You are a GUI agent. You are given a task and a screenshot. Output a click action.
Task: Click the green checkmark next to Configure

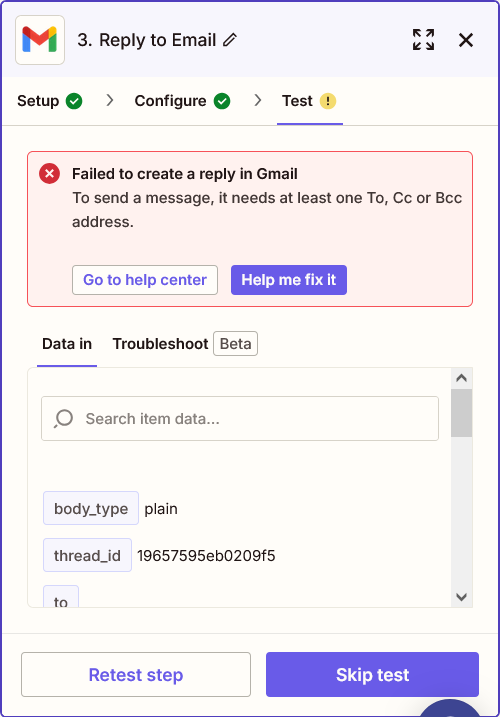pyautogui.click(x=222, y=101)
